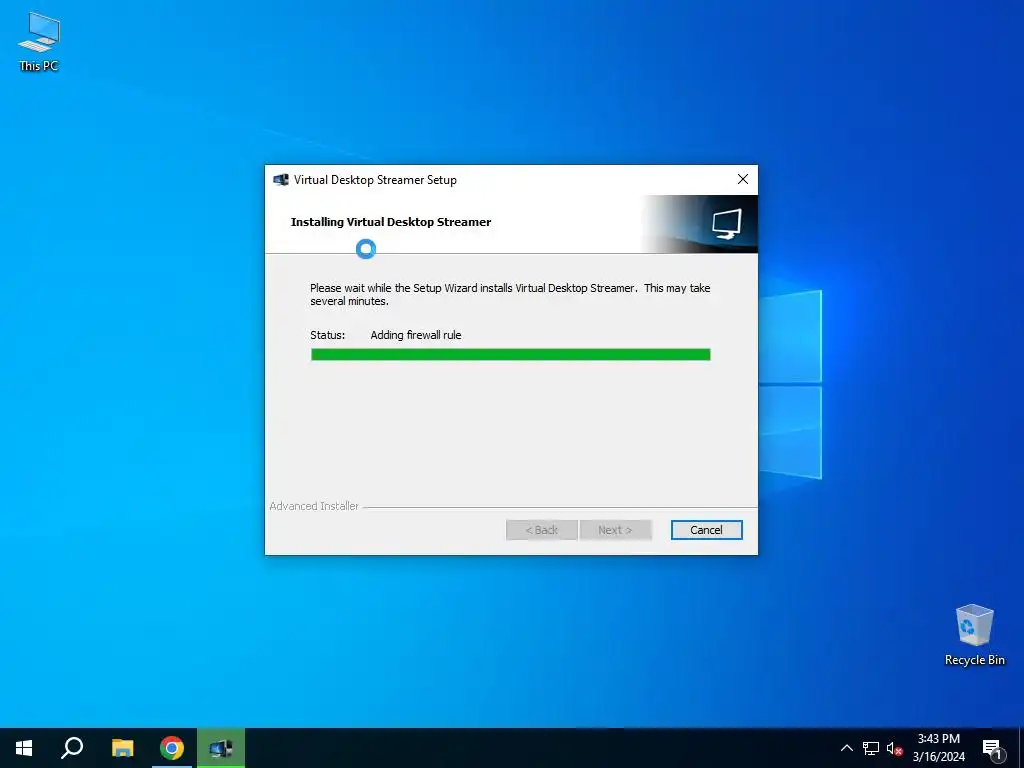This screenshot has width=1024, height=768.
Task: Click the monitor logo in setup banner
Action: (x=726, y=224)
